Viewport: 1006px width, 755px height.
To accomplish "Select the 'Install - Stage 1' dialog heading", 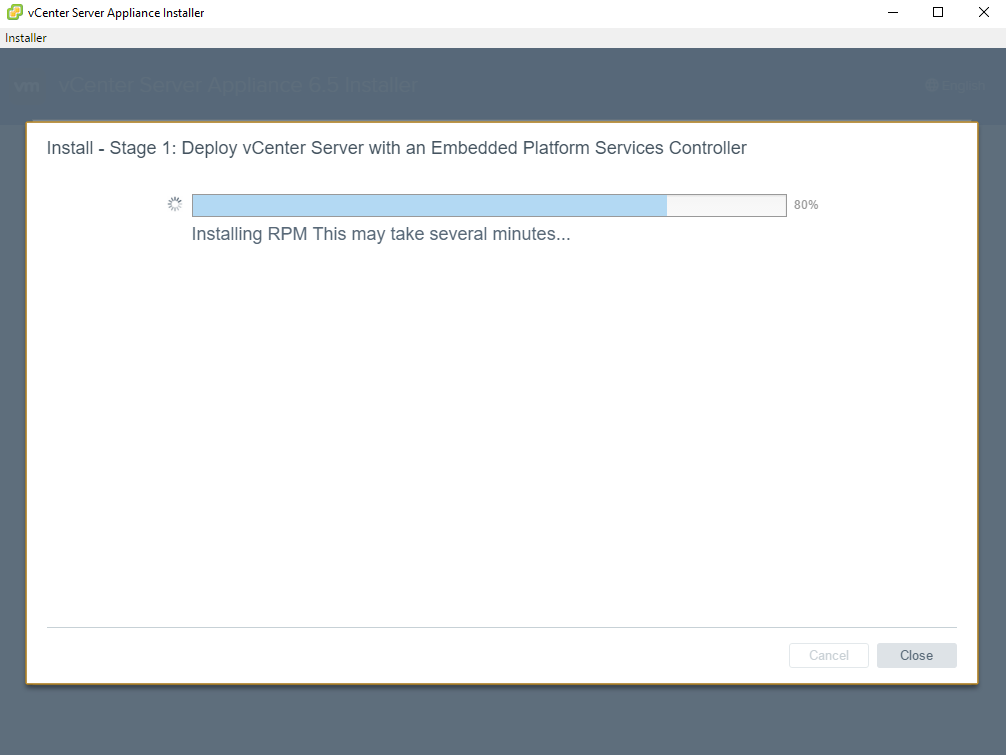I will coord(396,148).
